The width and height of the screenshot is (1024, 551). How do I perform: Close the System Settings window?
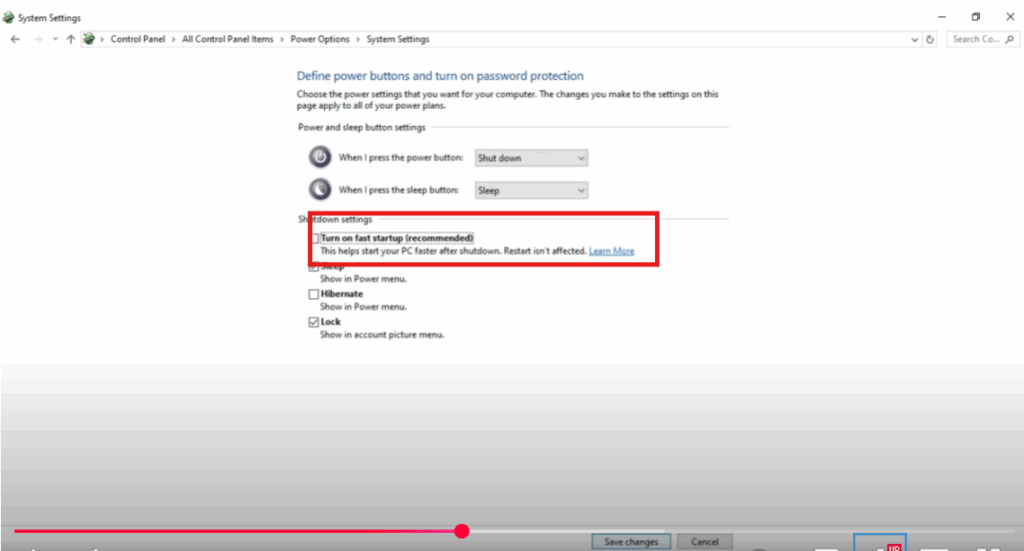click(1010, 17)
